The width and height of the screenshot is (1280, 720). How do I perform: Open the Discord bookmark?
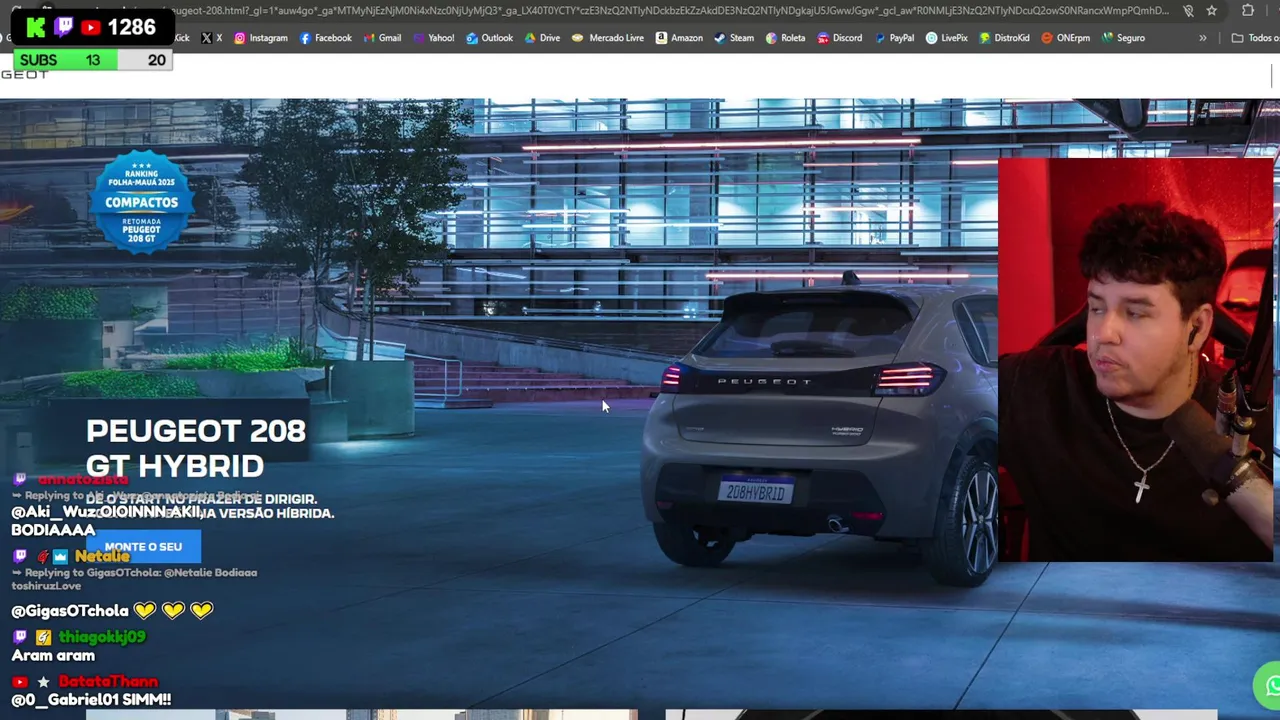pos(839,38)
